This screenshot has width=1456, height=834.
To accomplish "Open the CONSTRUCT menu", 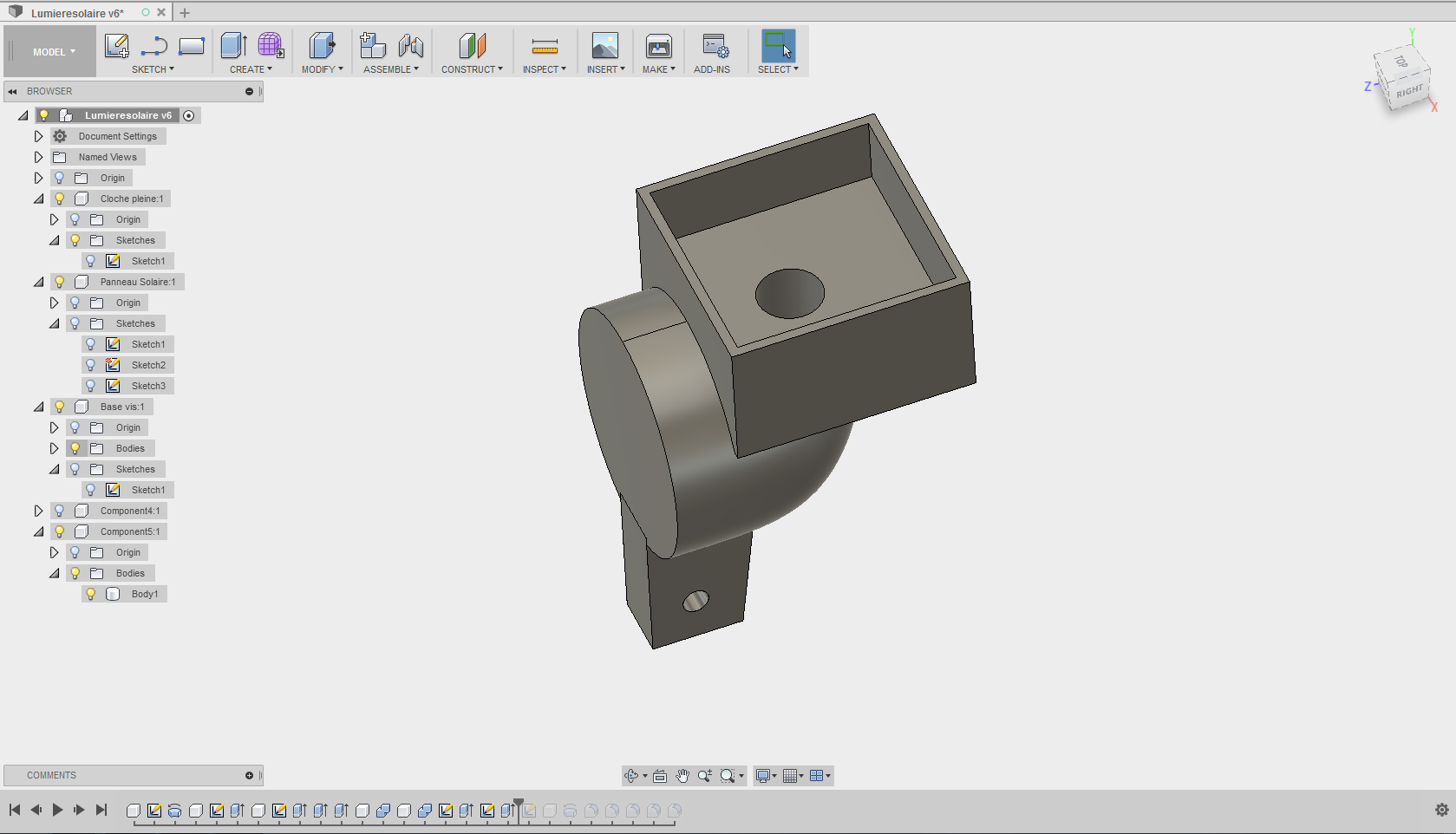I will point(472,69).
